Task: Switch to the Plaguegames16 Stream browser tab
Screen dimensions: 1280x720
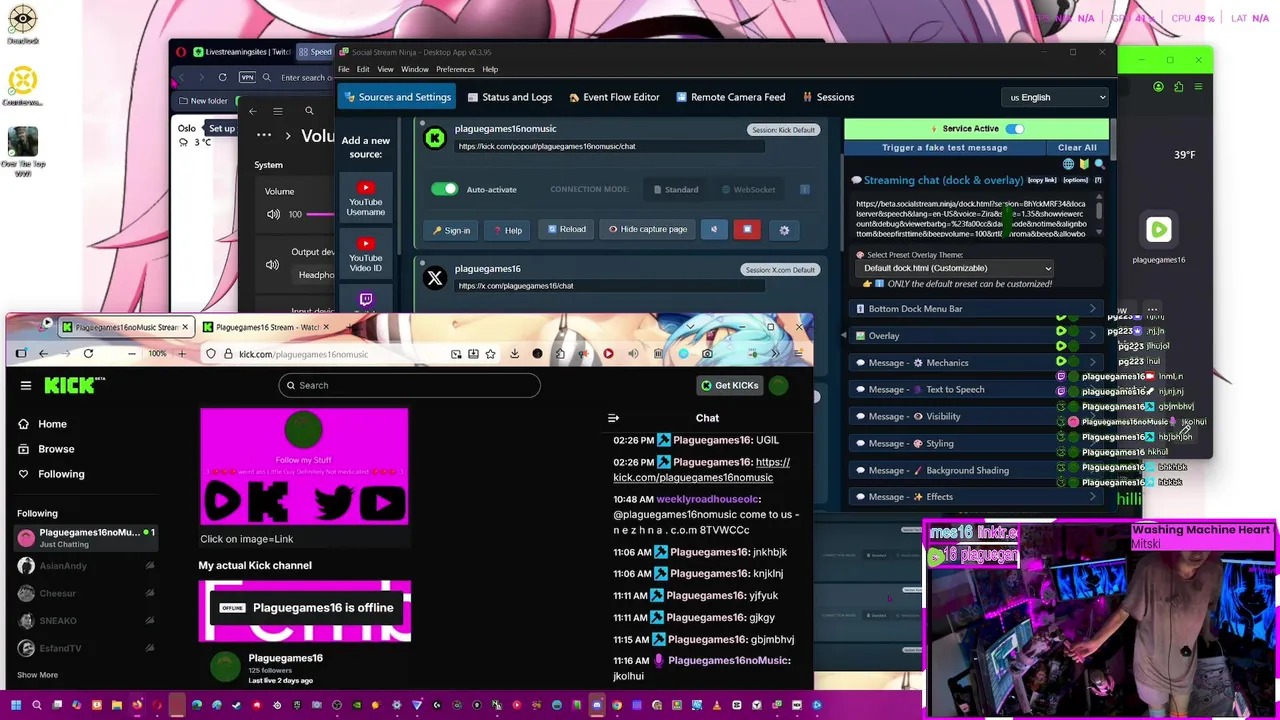Action: click(x=265, y=327)
